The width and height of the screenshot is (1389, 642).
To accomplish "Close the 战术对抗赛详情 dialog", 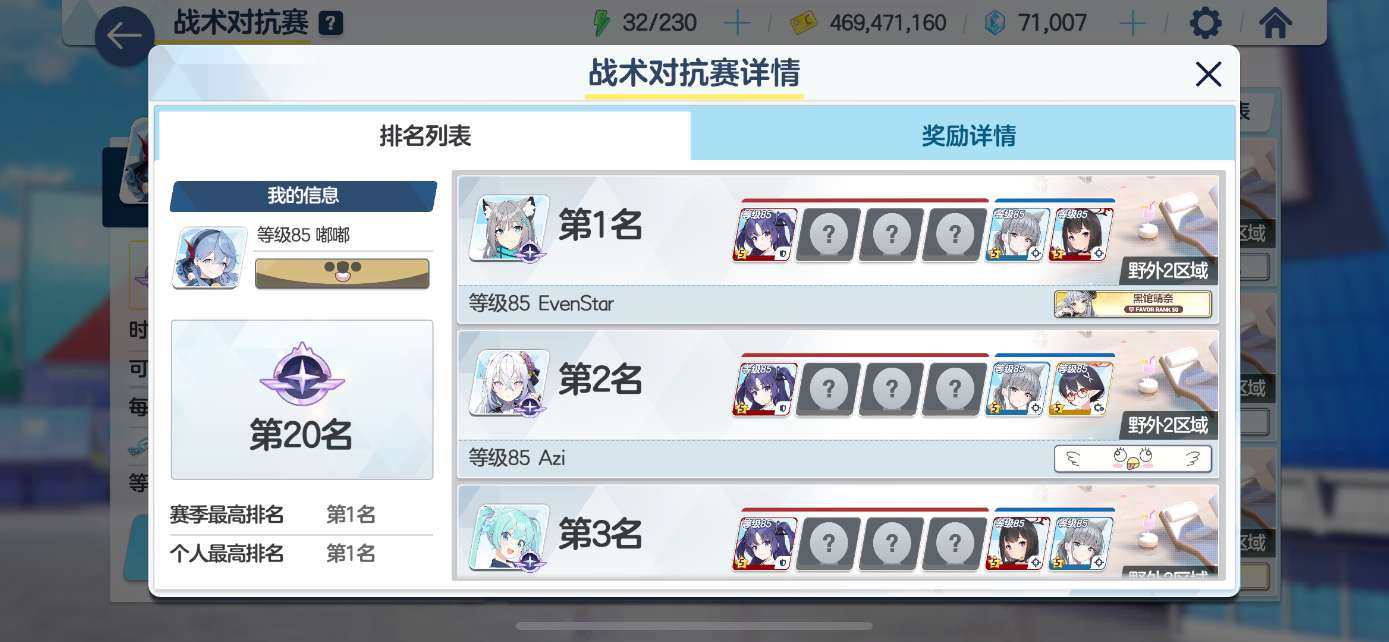I will (1208, 74).
